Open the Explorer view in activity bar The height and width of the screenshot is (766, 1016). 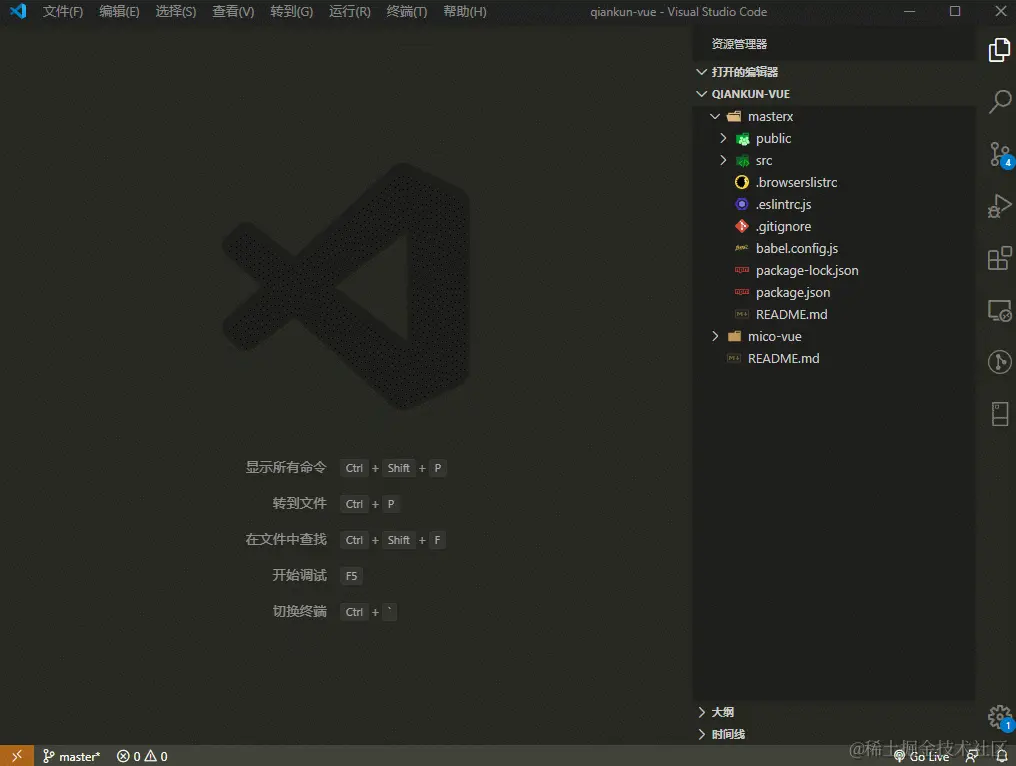tap(999, 51)
